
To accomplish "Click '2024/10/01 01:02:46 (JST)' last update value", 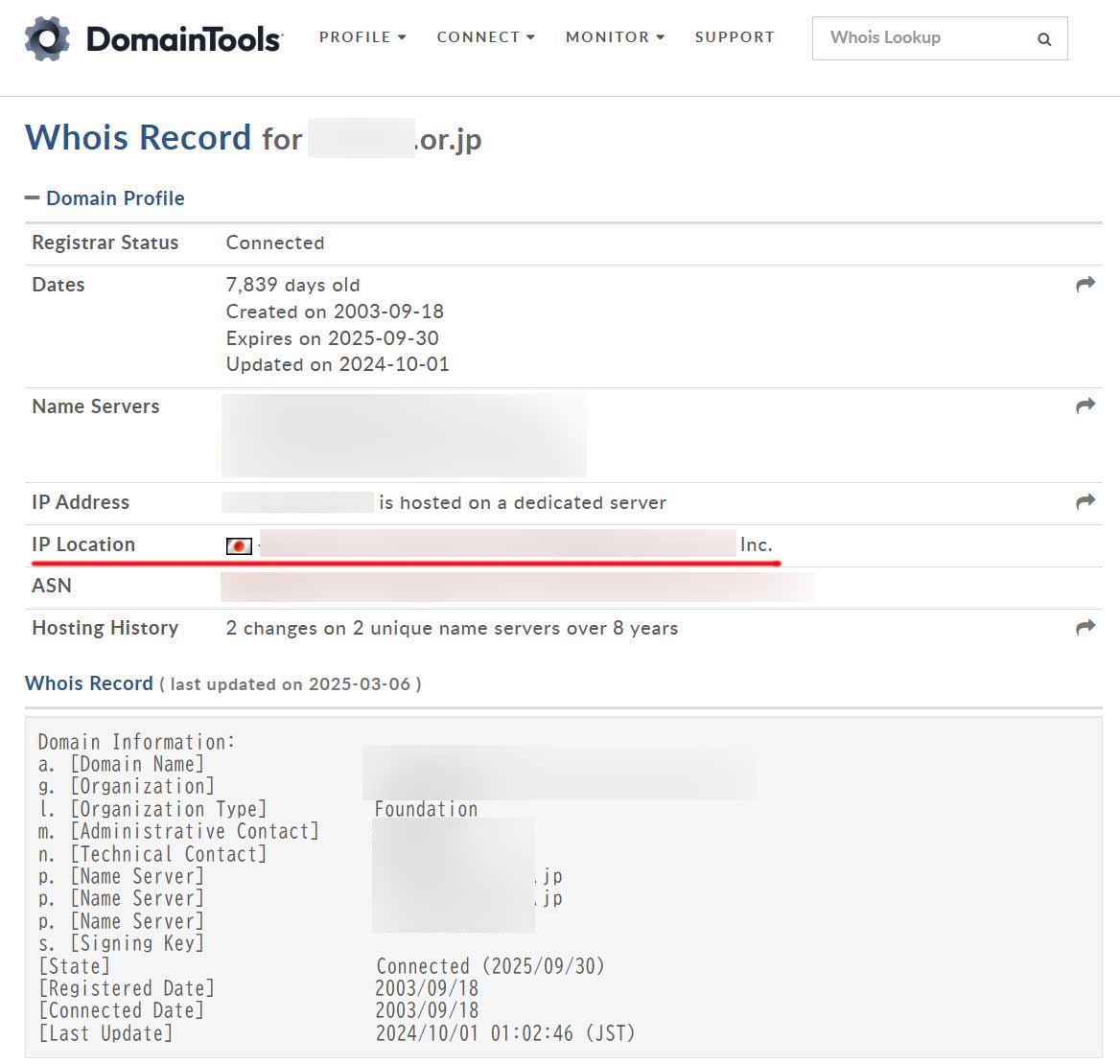I will [x=505, y=1033].
